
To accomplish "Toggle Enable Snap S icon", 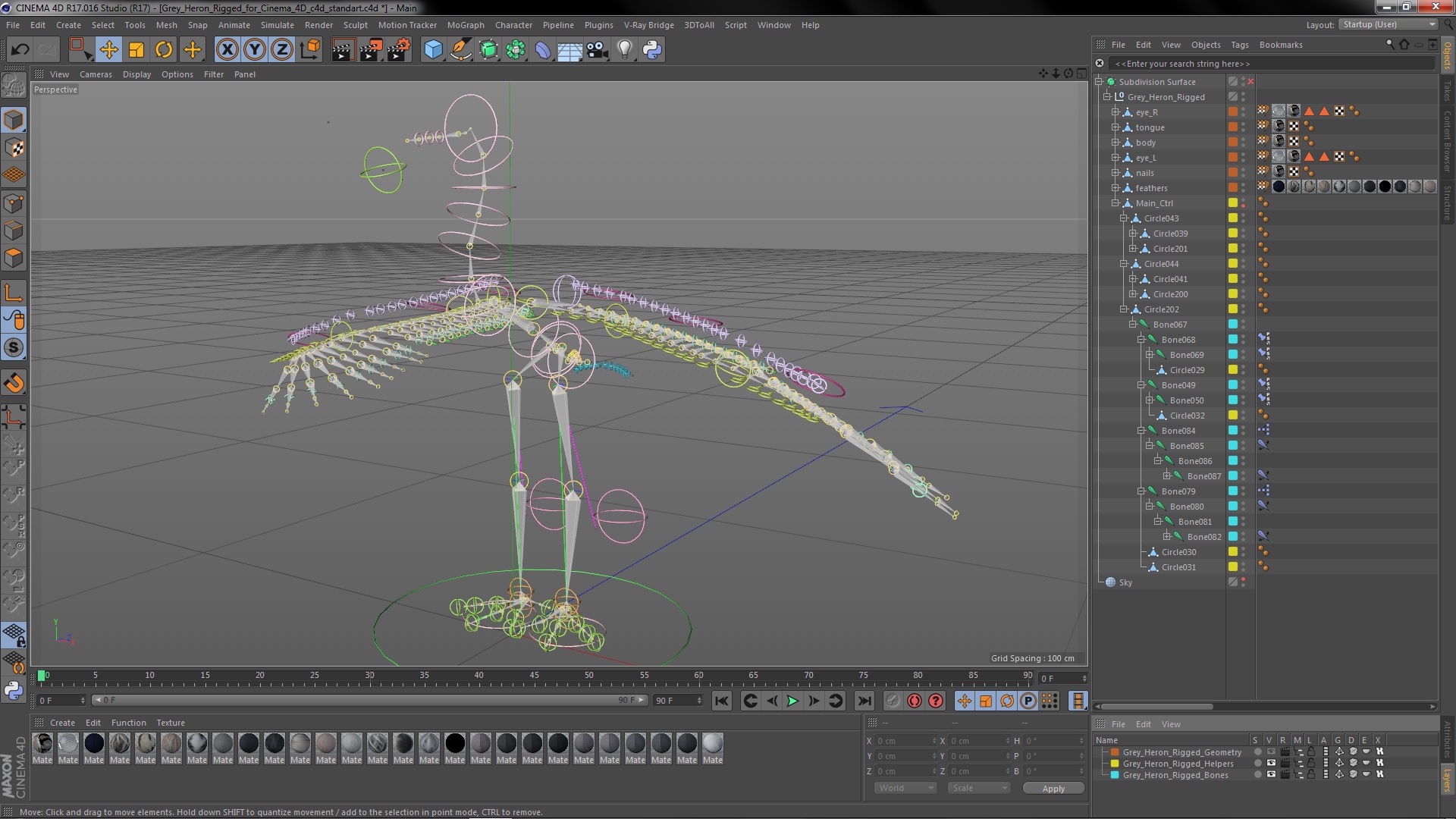I will click(14, 347).
